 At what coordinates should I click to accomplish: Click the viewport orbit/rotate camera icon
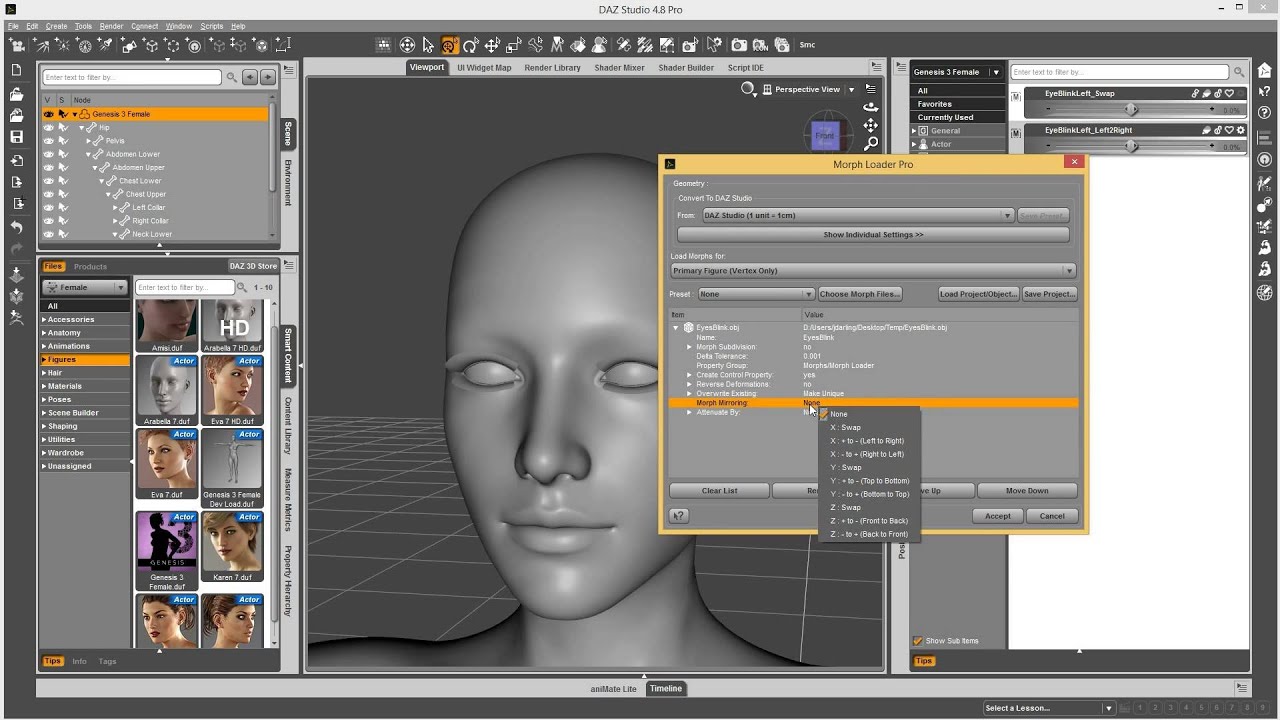[x=870, y=107]
